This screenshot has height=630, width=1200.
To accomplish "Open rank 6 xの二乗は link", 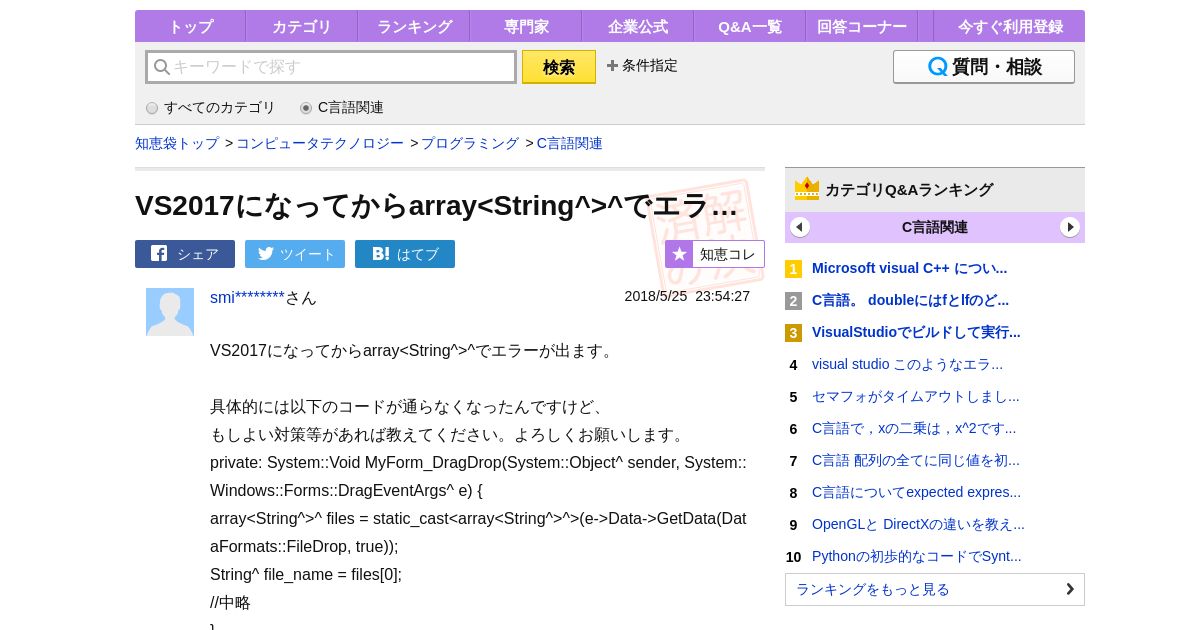I will pos(914,428).
